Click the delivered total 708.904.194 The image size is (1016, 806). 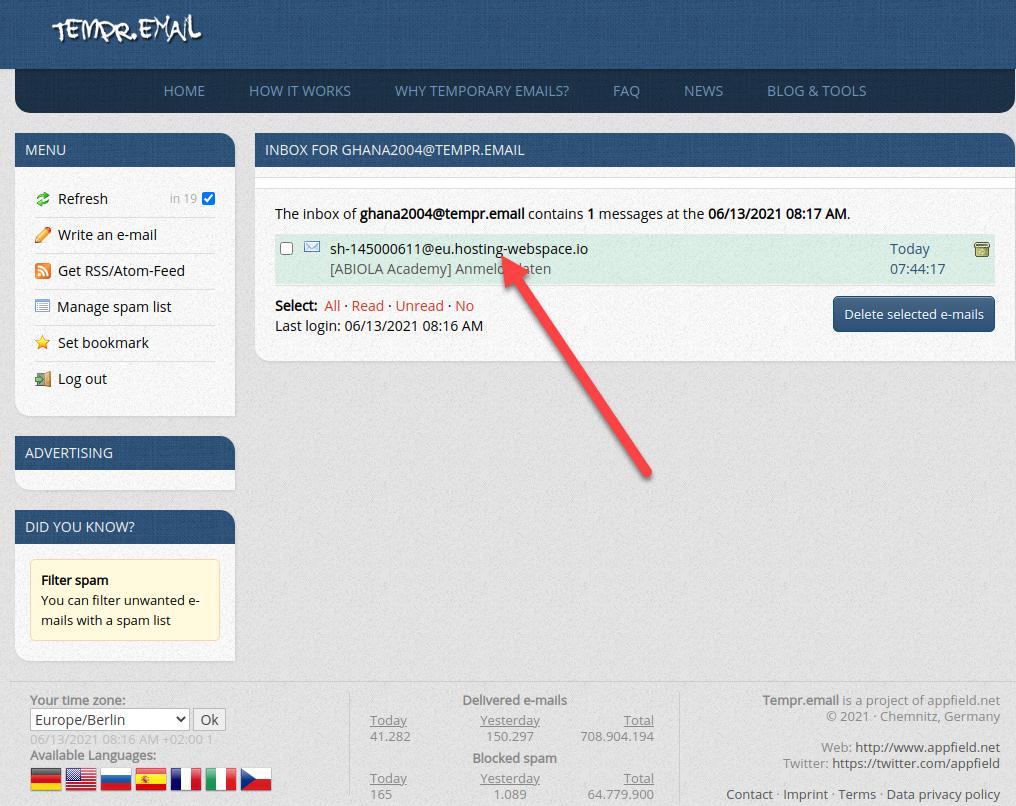coord(617,737)
